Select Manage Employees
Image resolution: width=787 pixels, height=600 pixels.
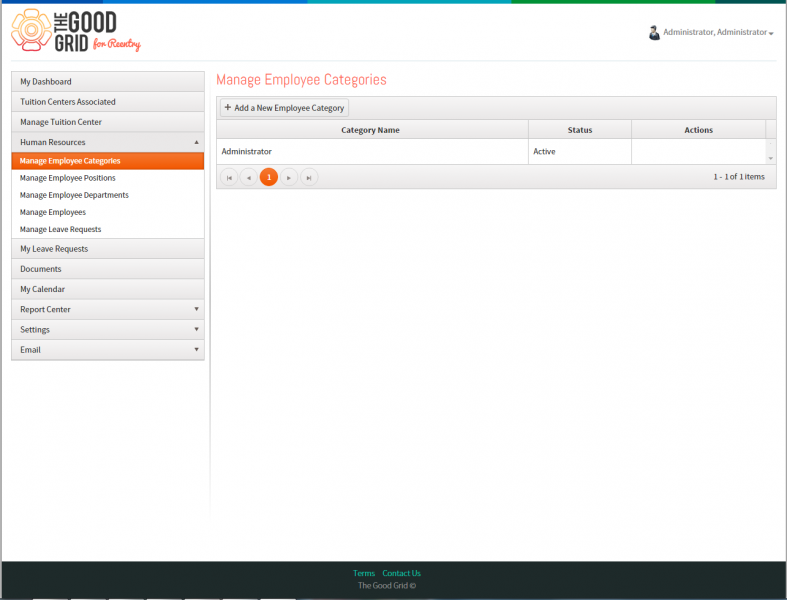pyautogui.click(x=107, y=212)
